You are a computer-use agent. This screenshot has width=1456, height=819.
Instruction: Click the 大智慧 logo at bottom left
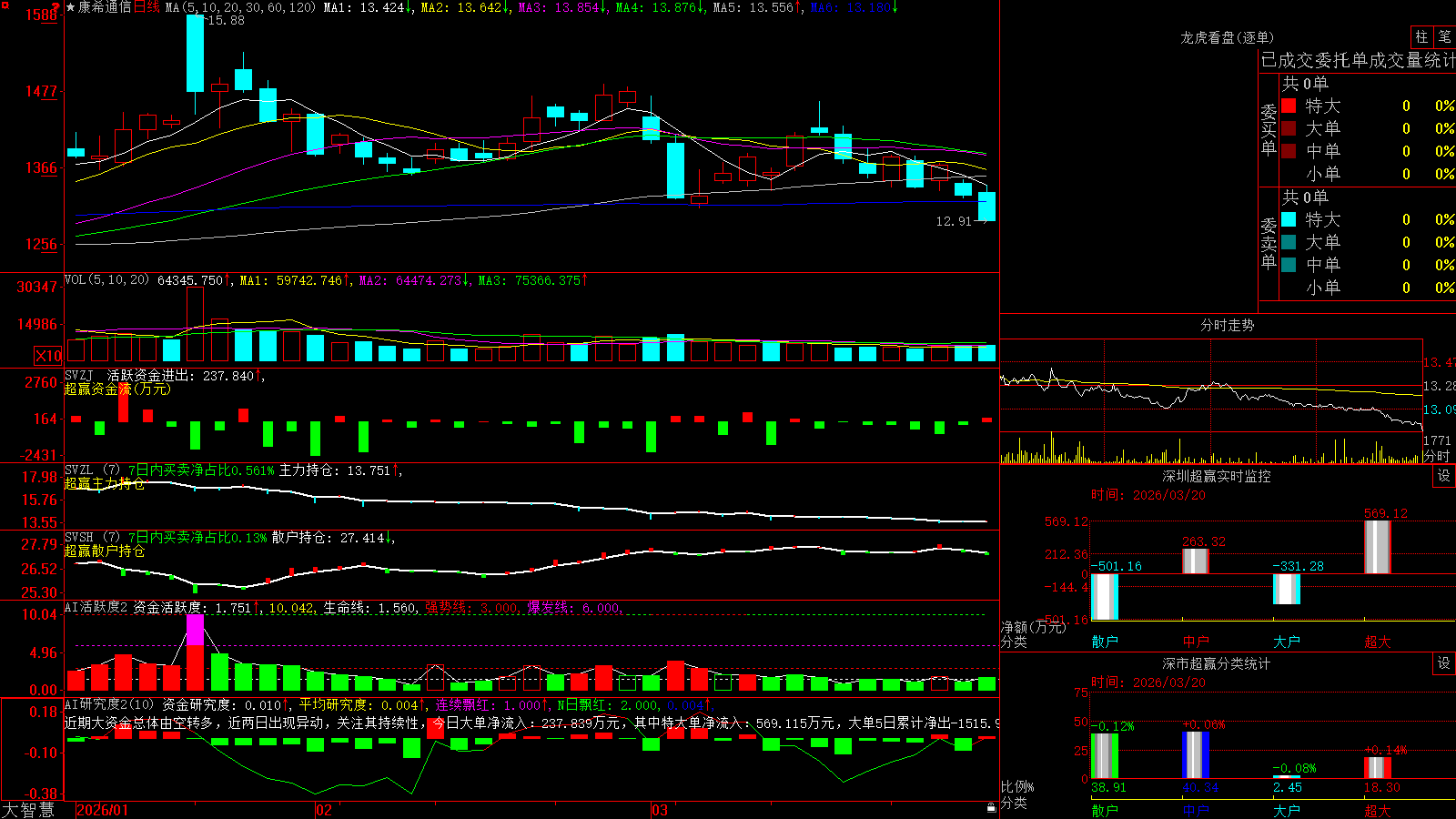(x=28, y=809)
